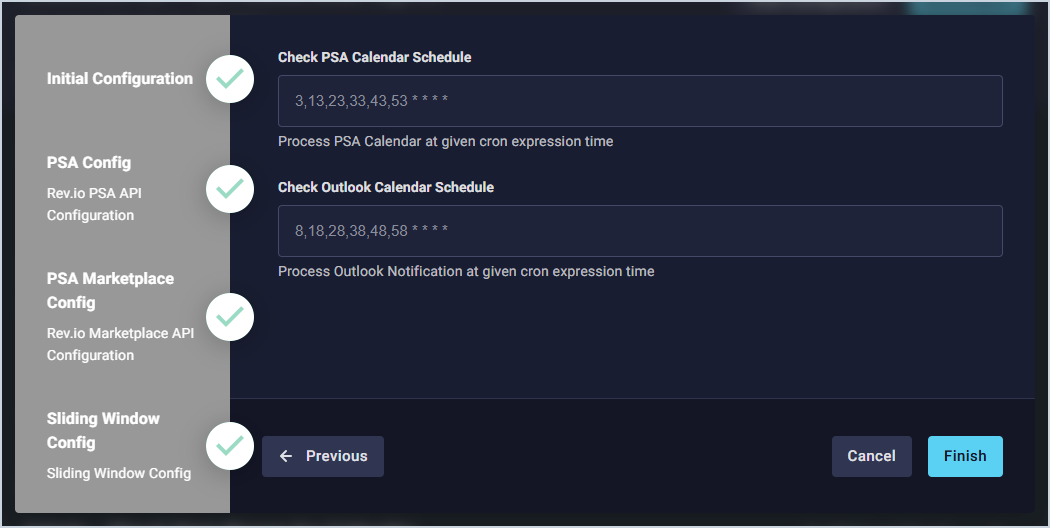Cancel the configuration wizard
The height and width of the screenshot is (528, 1050).
[871, 456]
